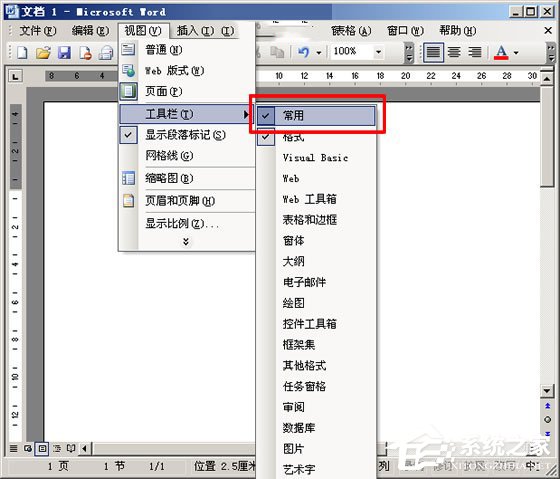Click horizontal scrollbar left arrow
The height and width of the screenshot is (479, 560).
coord(84,448)
